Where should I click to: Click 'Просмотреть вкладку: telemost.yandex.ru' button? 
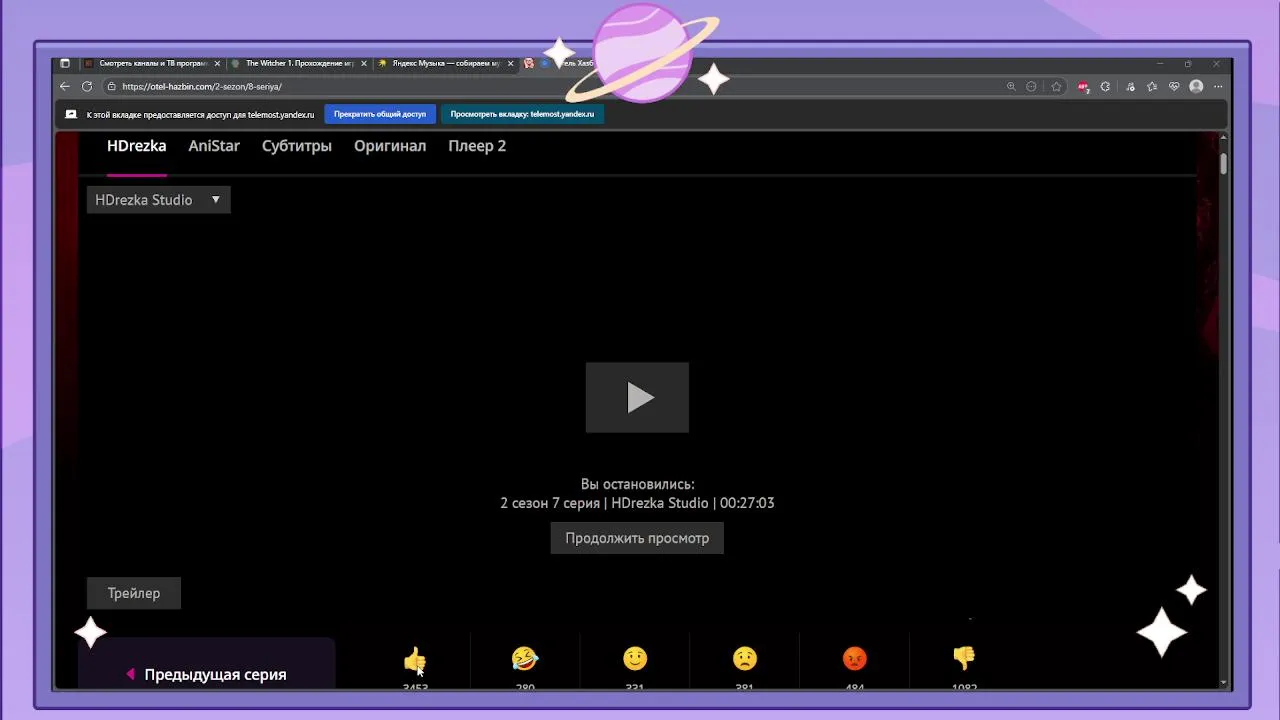[x=522, y=114]
